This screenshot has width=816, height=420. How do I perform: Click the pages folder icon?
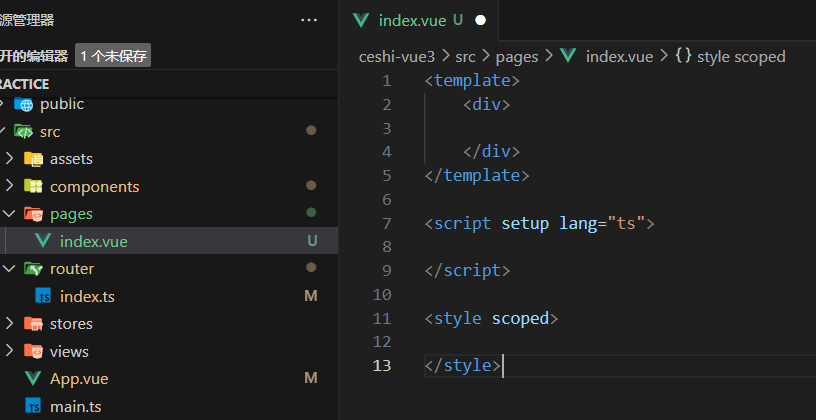click(x=34, y=214)
